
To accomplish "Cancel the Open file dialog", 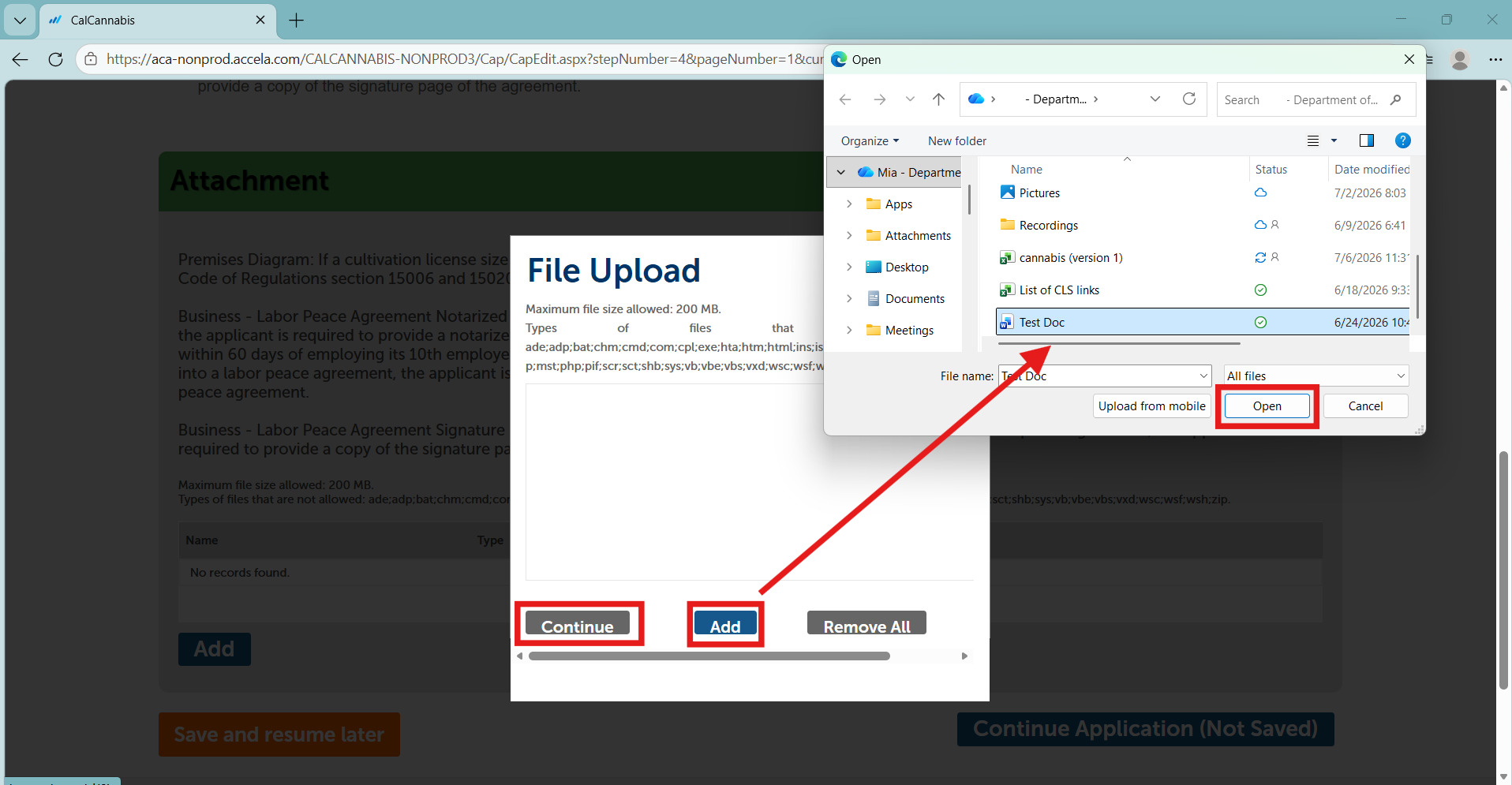I will tap(1365, 406).
